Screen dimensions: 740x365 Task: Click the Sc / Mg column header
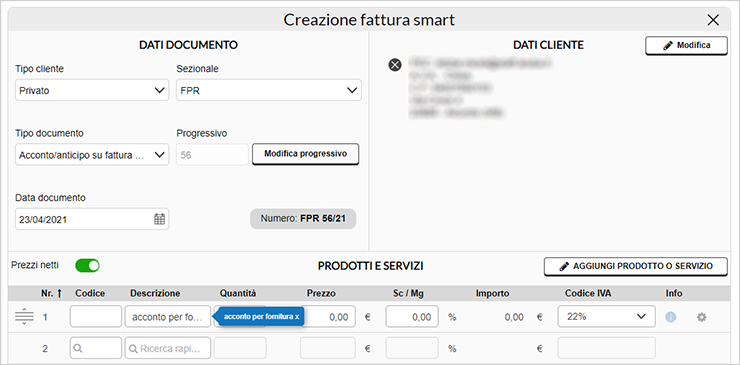tap(409, 293)
